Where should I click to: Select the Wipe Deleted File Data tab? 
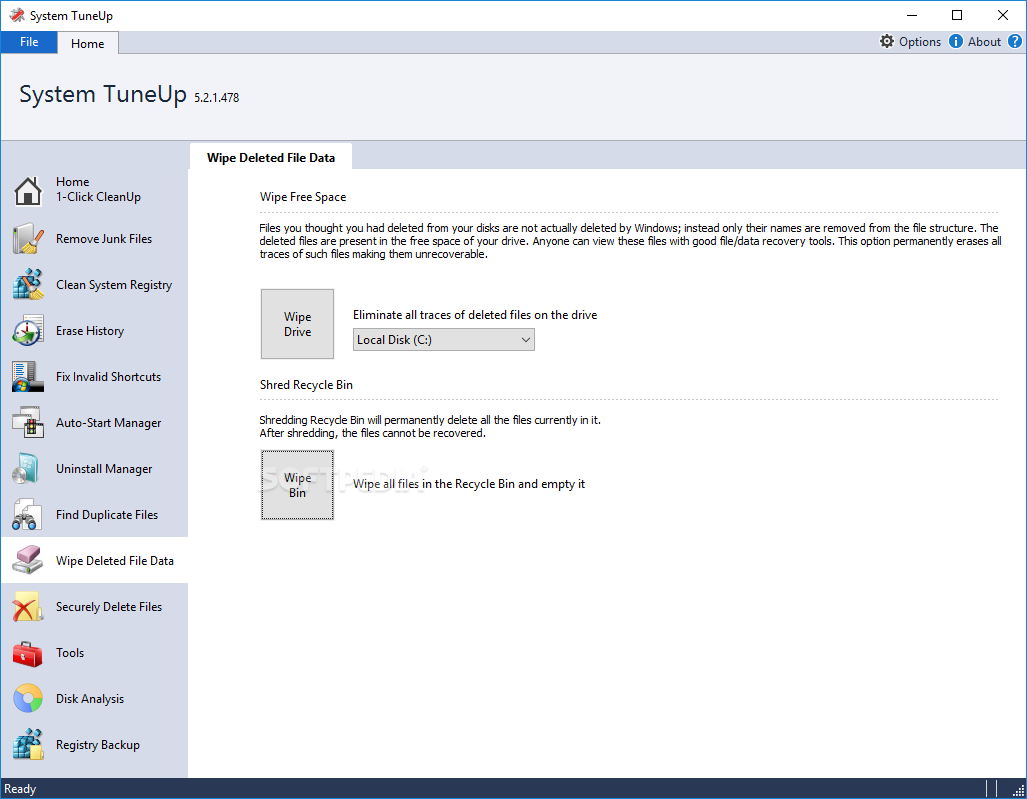coord(271,157)
